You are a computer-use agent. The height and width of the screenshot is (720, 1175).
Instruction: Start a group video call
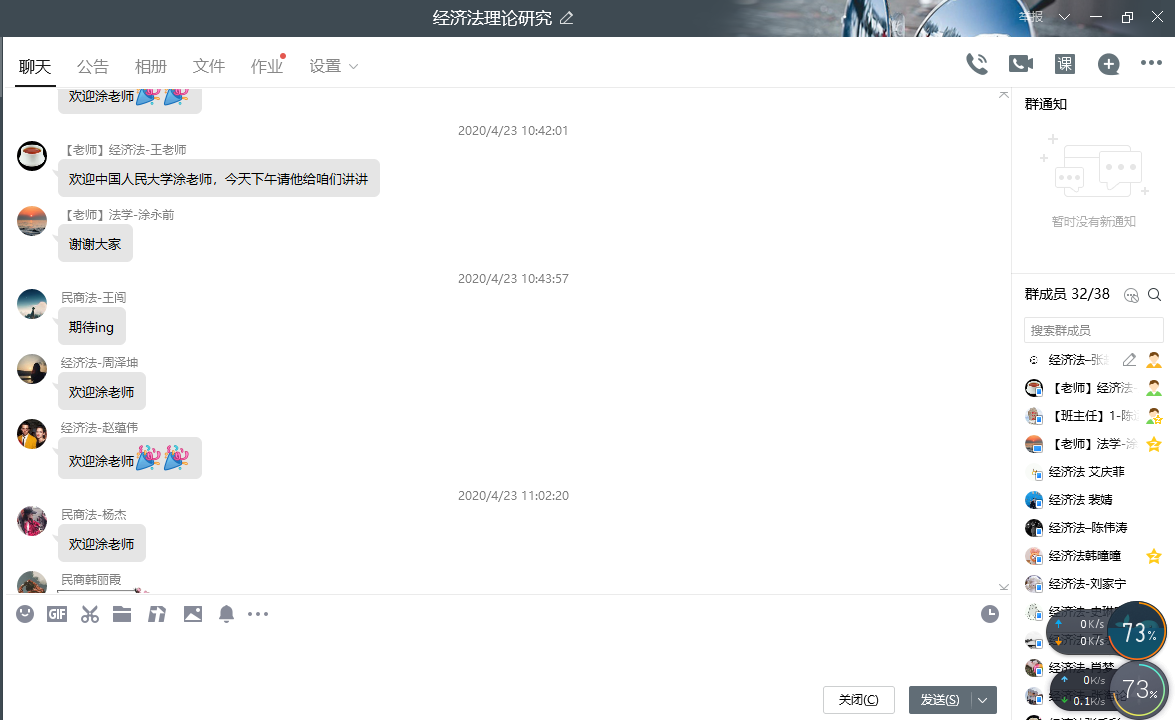(x=1020, y=64)
